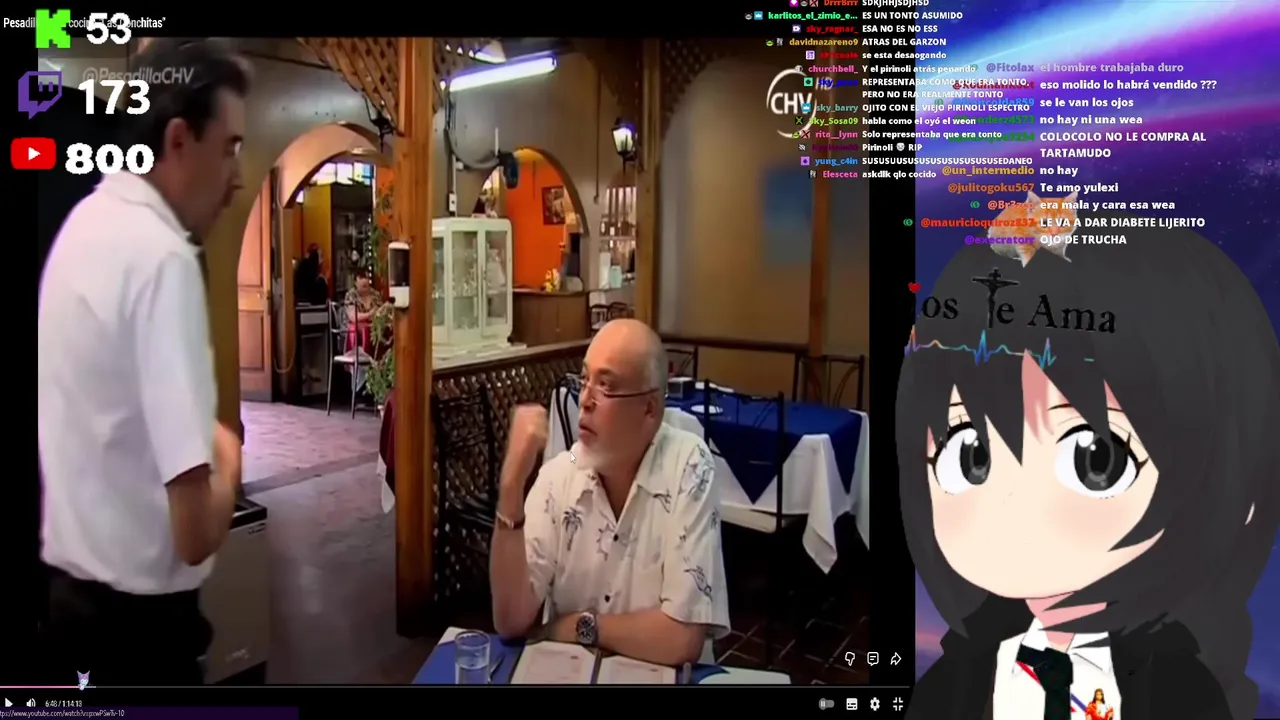This screenshot has height=720, width=1280.
Task: Seek on the video progress bar
Action: 455,689
